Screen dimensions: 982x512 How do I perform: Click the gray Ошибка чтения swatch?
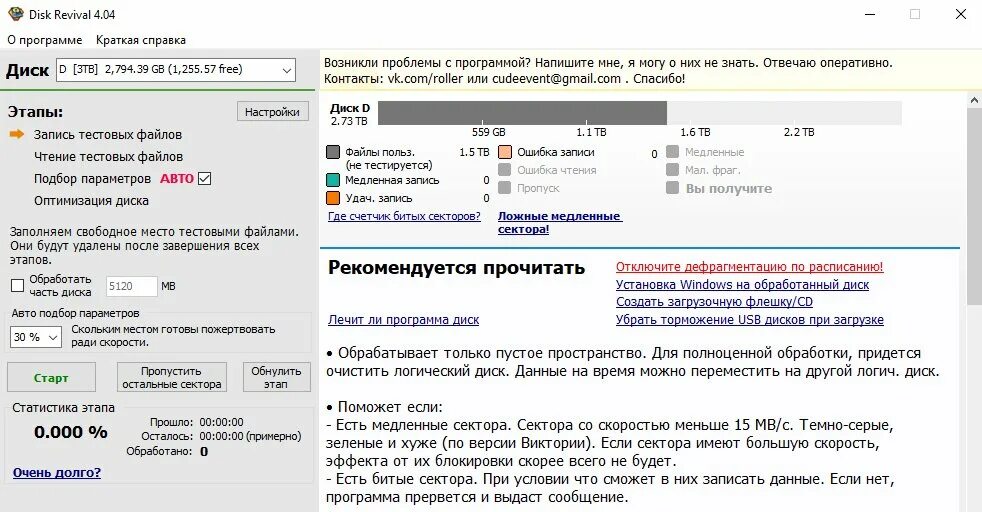point(505,170)
